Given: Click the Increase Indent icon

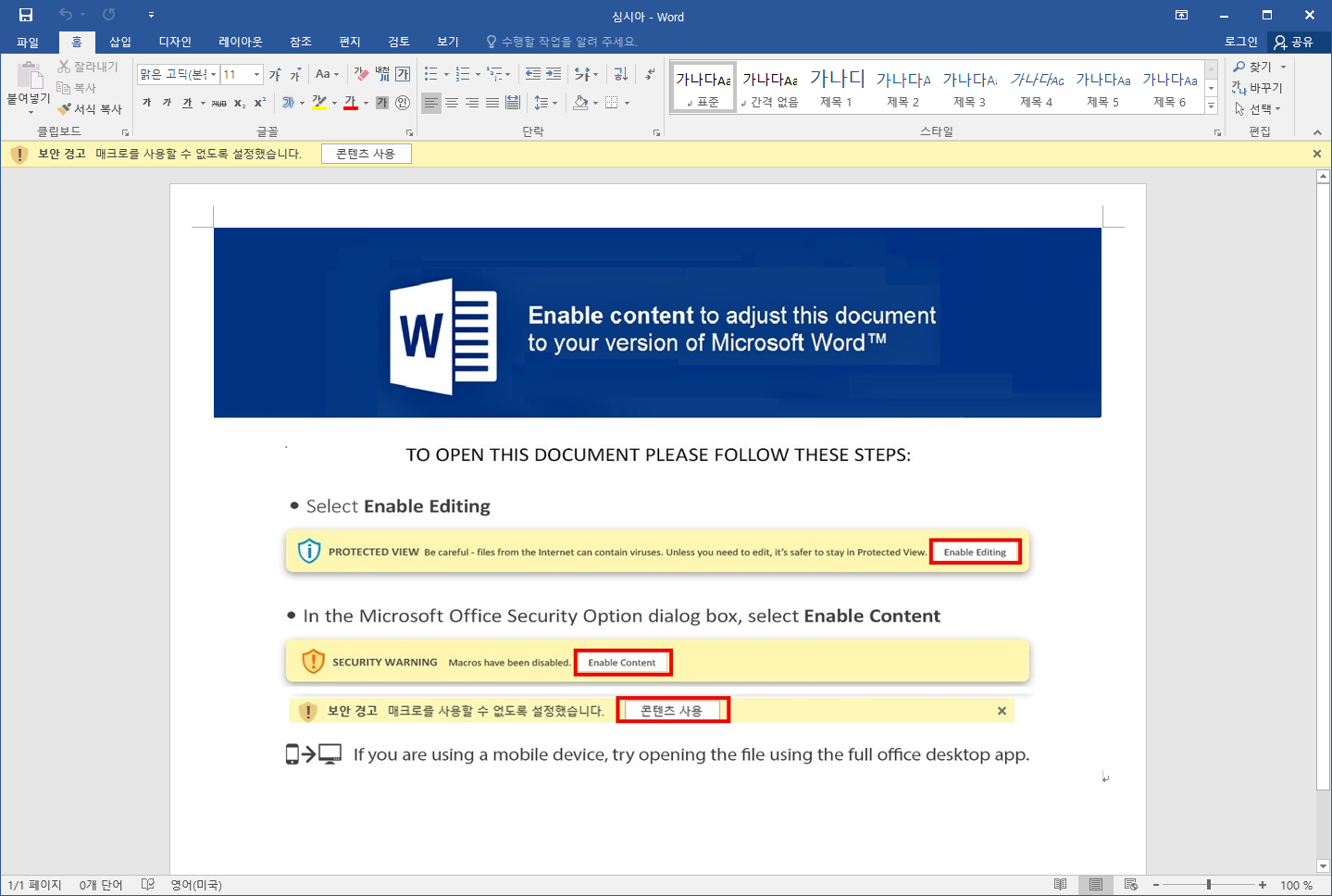Looking at the screenshot, I should coord(554,74).
